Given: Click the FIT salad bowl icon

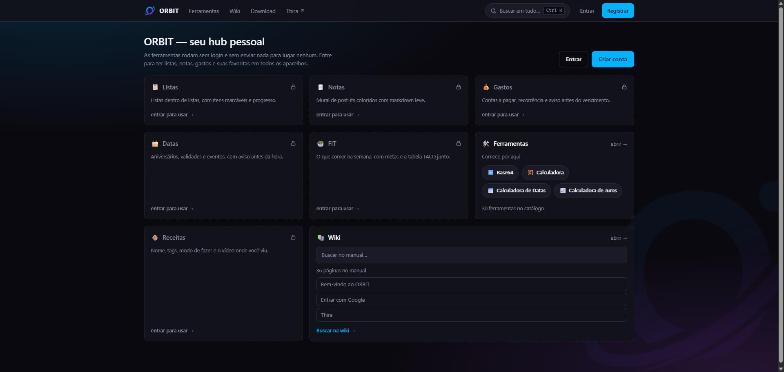Looking at the screenshot, I should click(320, 144).
